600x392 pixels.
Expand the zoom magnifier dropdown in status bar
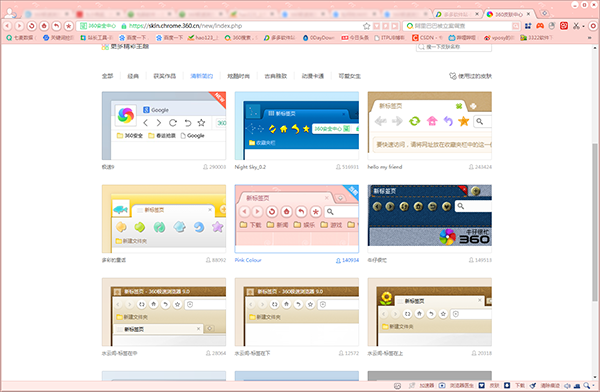click(x=593, y=385)
